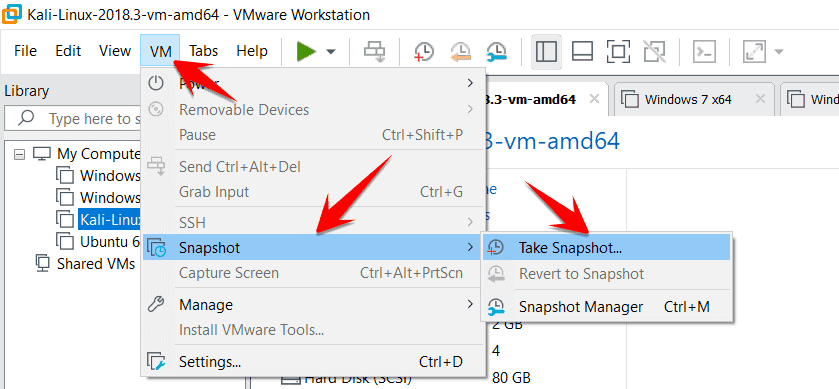This screenshot has width=839, height=389.
Task: Open Settings from the VM menu
Action: tap(313, 362)
